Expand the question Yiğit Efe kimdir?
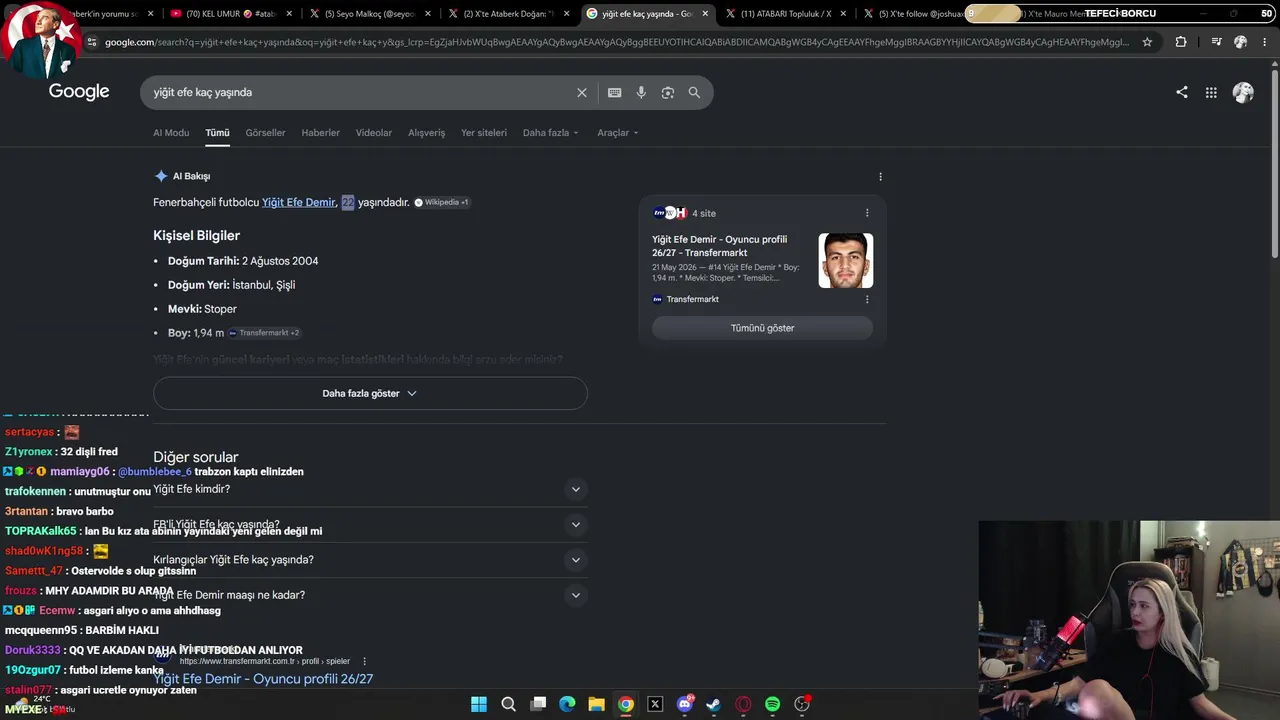 tap(370, 489)
